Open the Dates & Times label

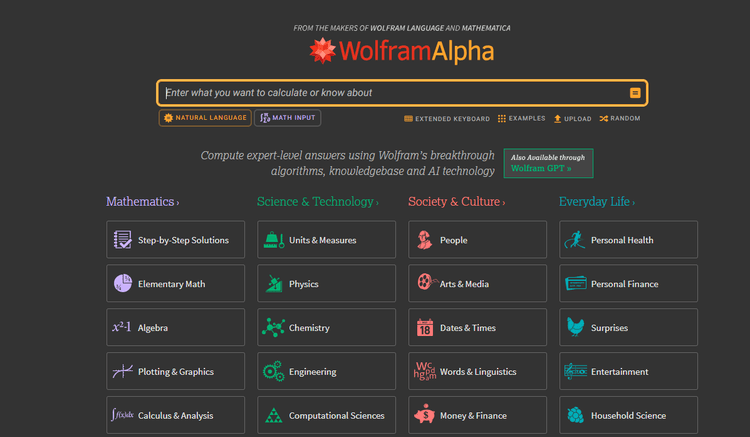[x=467, y=328]
